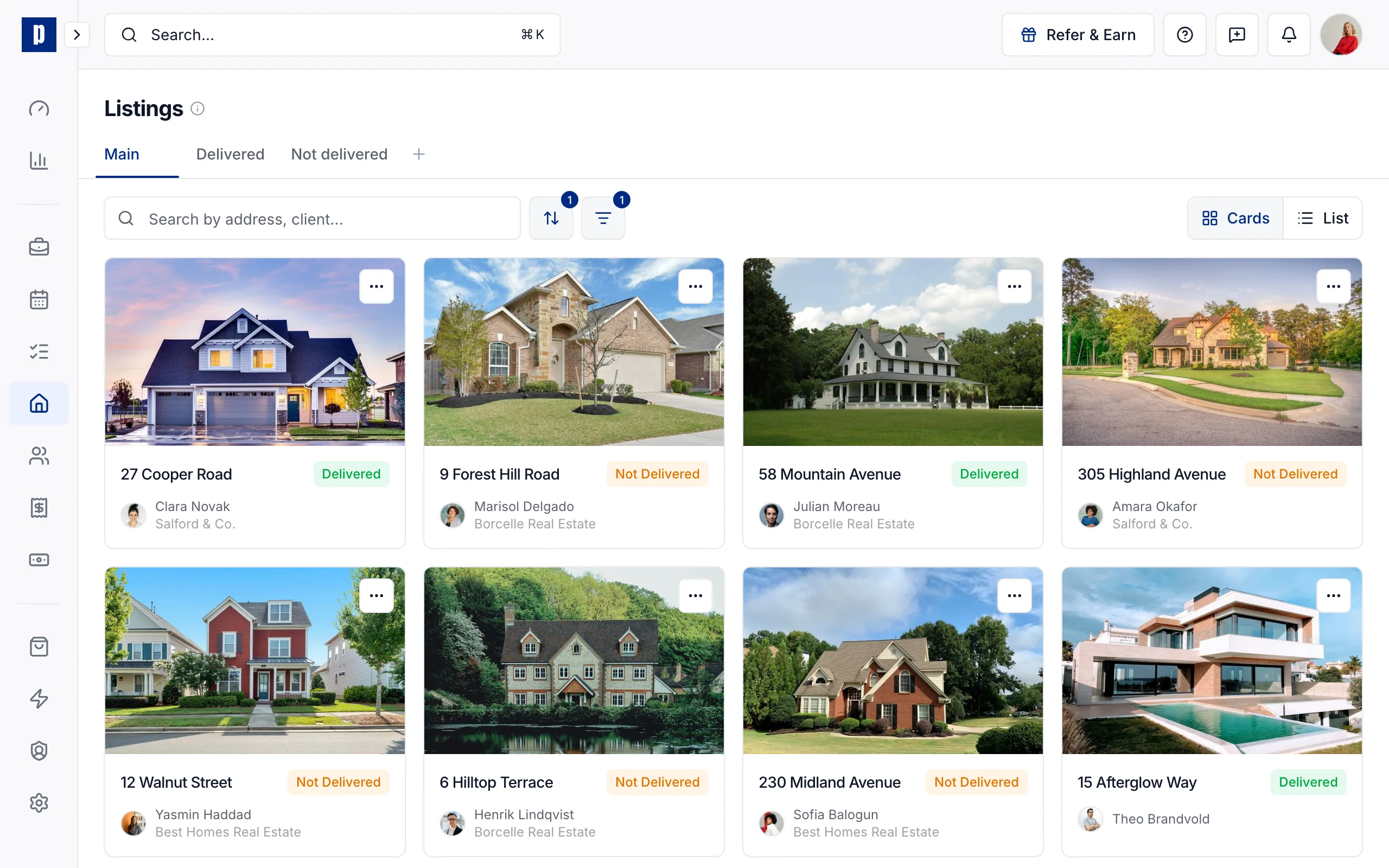Open the calendar icon in the sidebar

coord(39,299)
